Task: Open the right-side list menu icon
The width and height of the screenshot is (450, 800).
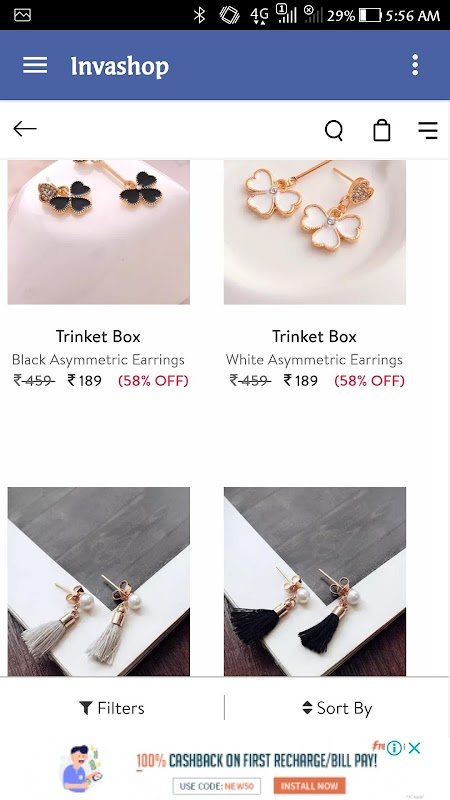Action: (x=428, y=130)
